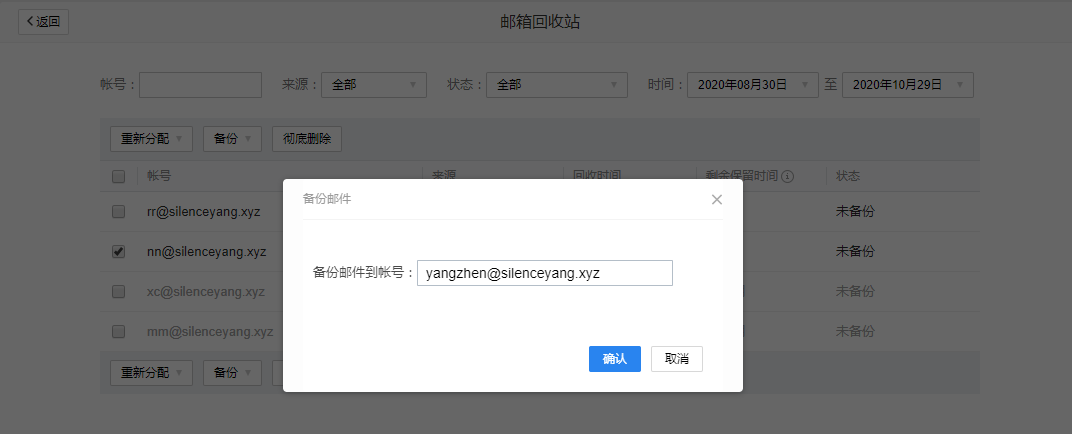Click the xc@silenceyang.xyz account text

pyautogui.click(x=206, y=291)
